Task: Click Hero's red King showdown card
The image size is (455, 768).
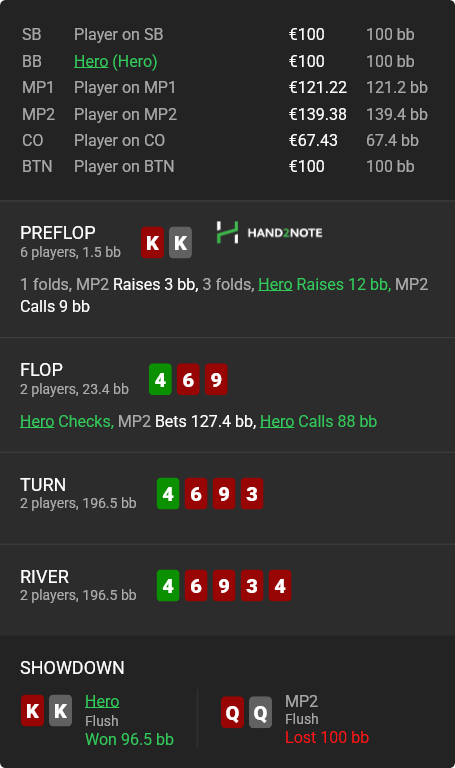Action: click(x=32, y=711)
